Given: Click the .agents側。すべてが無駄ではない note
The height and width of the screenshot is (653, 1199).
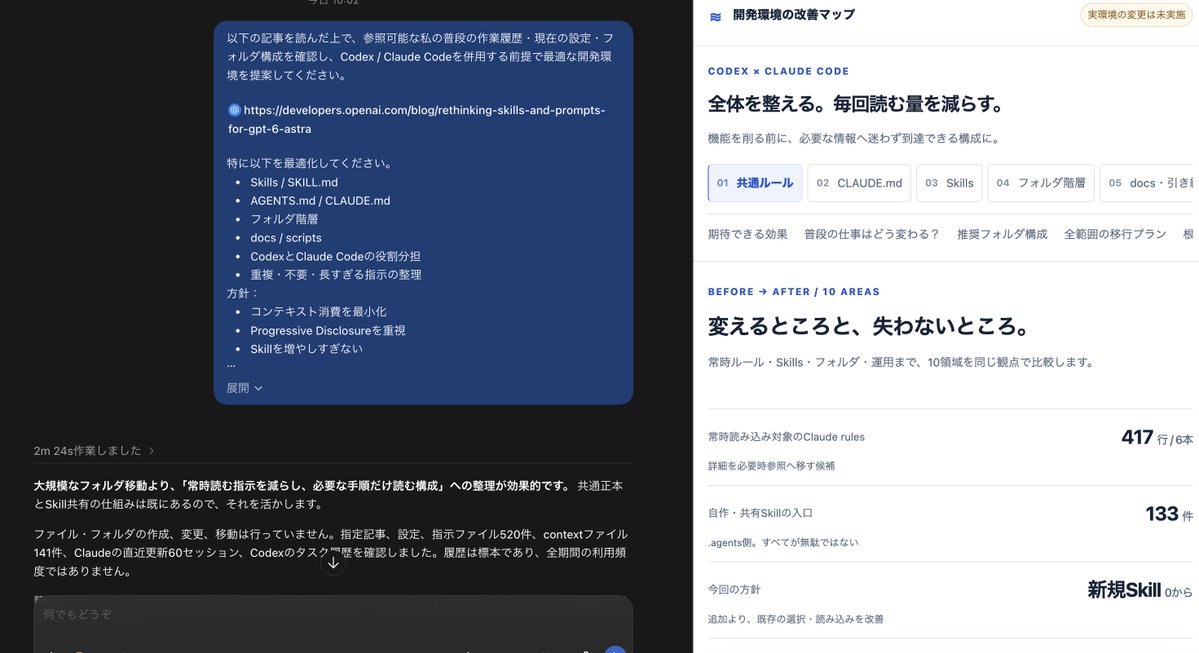Looking at the screenshot, I should click(783, 542).
